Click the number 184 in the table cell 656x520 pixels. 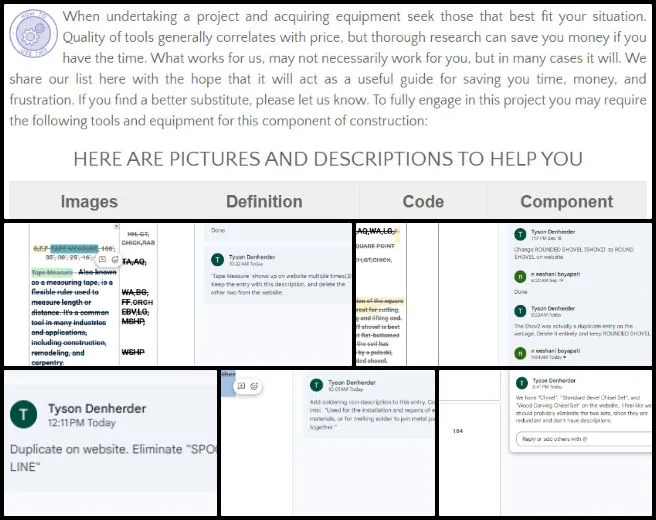pyautogui.click(x=458, y=431)
